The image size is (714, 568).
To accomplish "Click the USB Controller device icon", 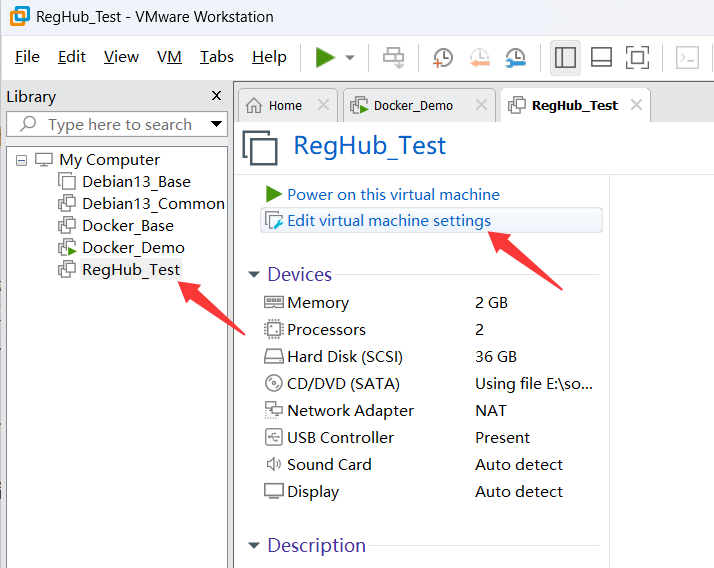I will [274, 437].
